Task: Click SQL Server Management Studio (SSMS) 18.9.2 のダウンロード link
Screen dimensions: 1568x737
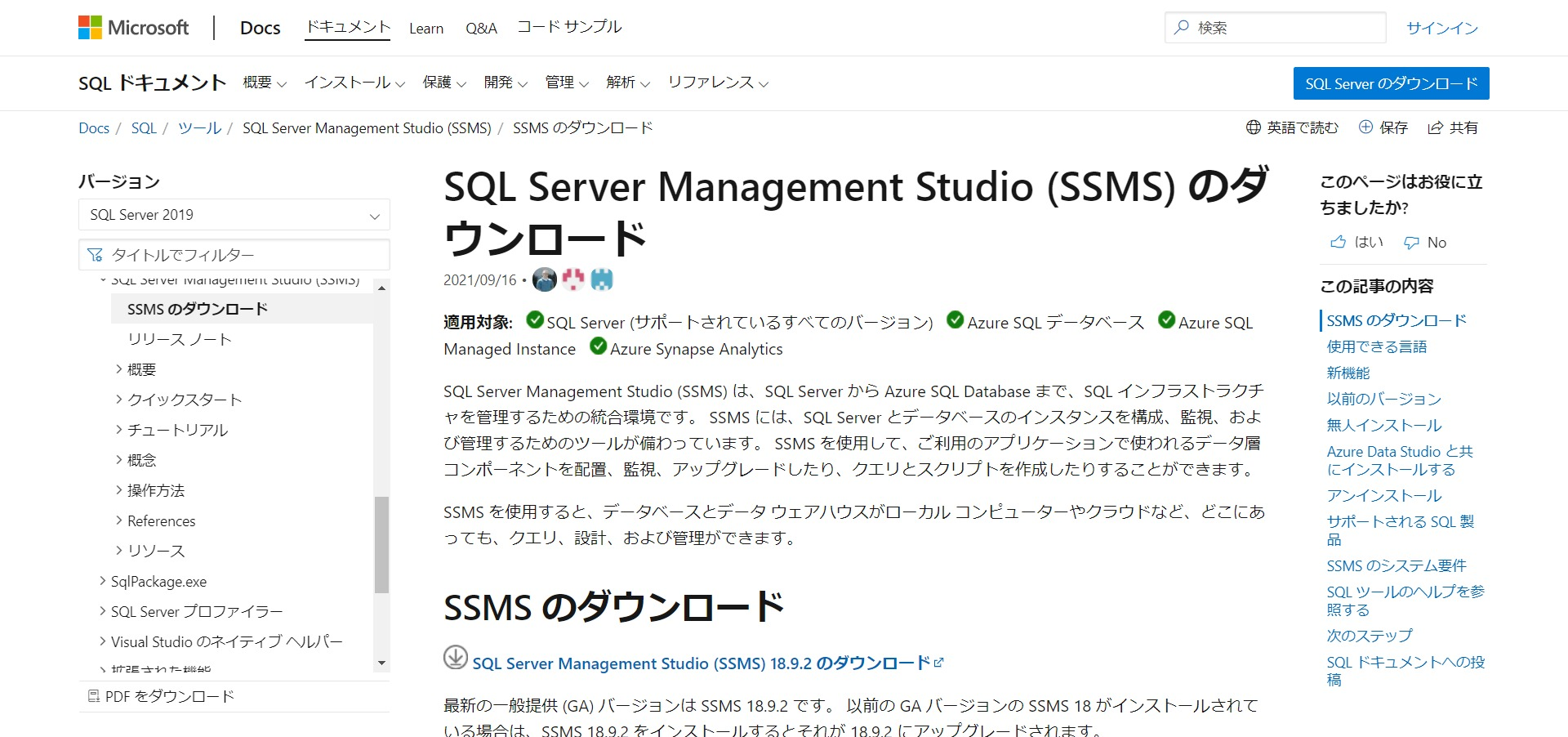Action: click(x=702, y=663)
